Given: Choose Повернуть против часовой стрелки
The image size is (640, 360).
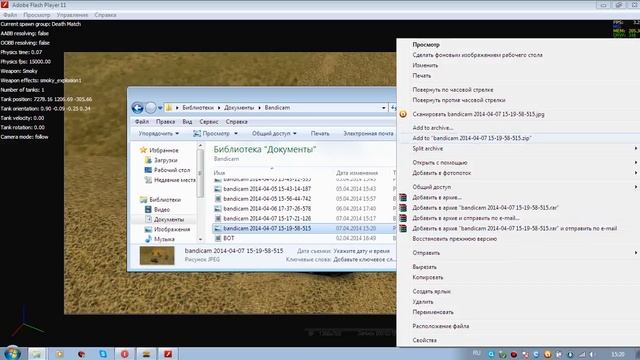Looking at the screenshot, I should click(459, 100).
